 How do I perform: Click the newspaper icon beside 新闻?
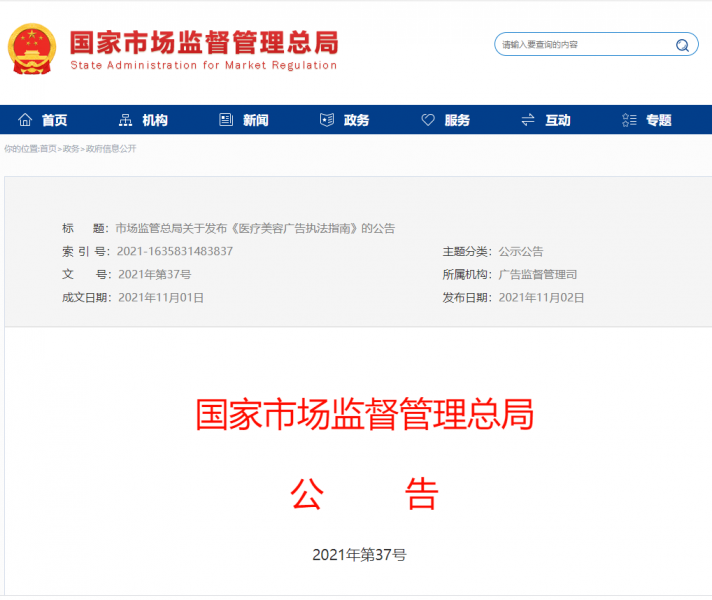(x=226, y=120)
